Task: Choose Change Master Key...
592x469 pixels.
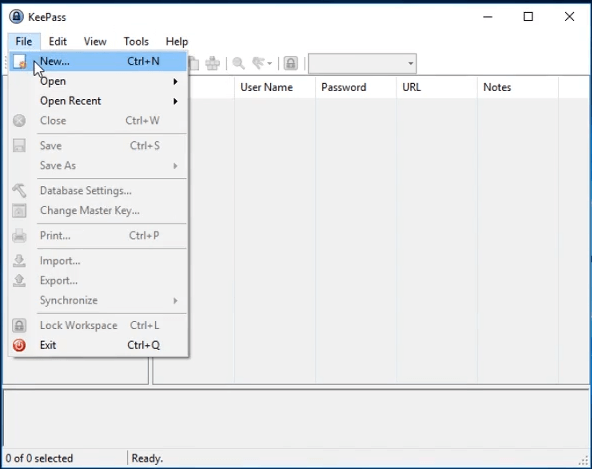Action: [98, 210]
